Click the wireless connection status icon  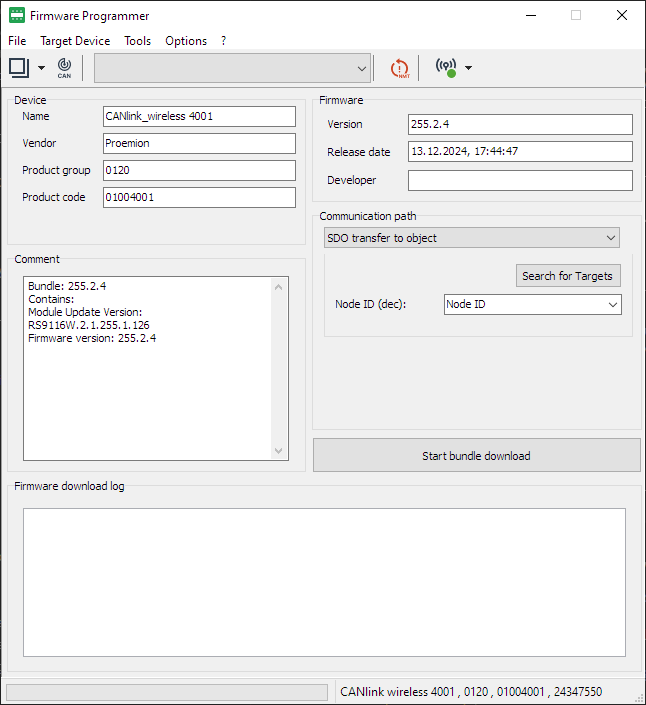point(446,68)
